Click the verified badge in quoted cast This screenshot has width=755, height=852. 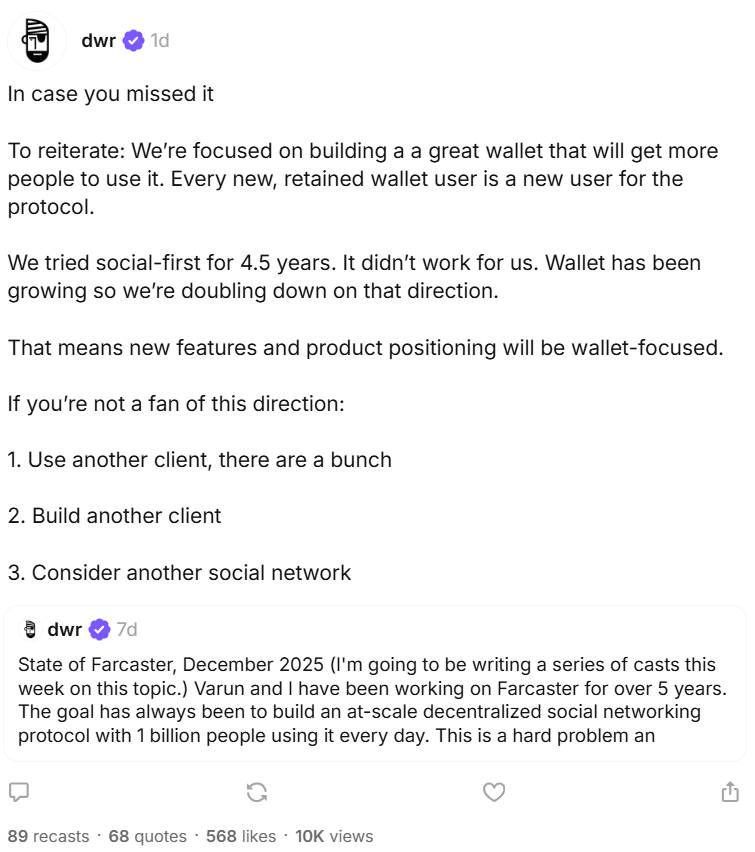pyautogui.click(x=99, y=629)
